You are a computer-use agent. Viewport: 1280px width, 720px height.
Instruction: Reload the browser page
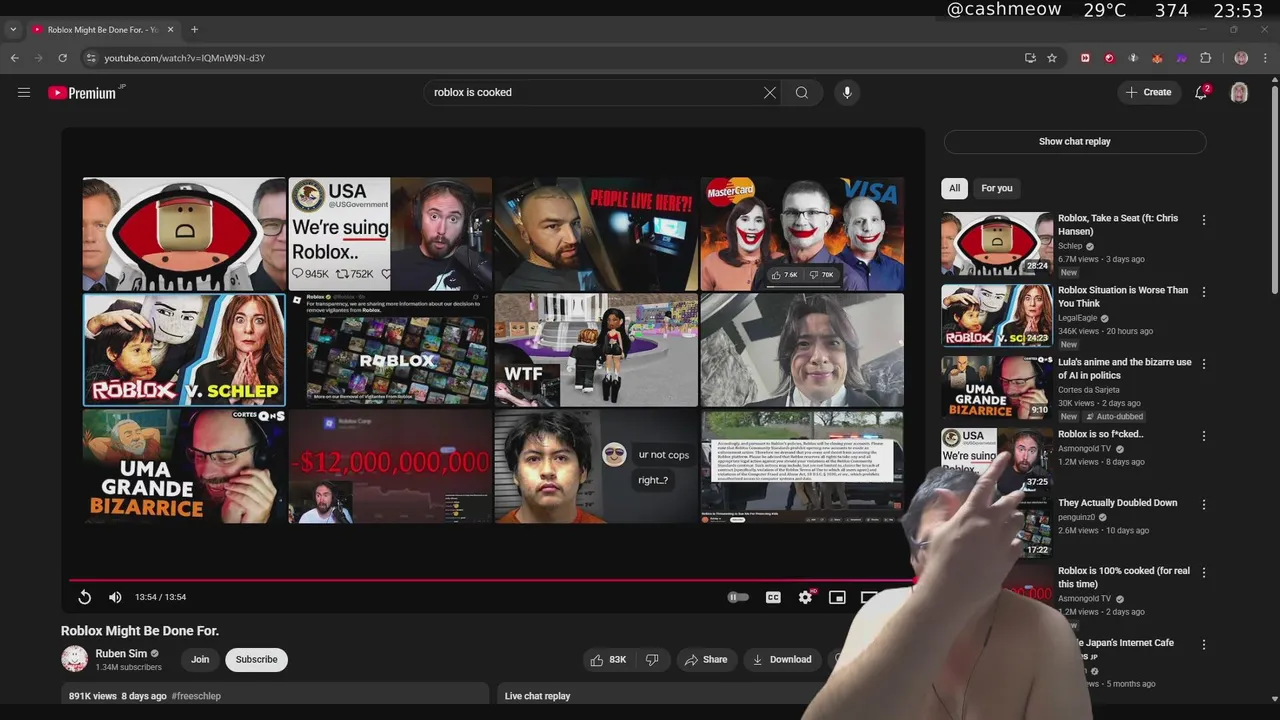62,58
